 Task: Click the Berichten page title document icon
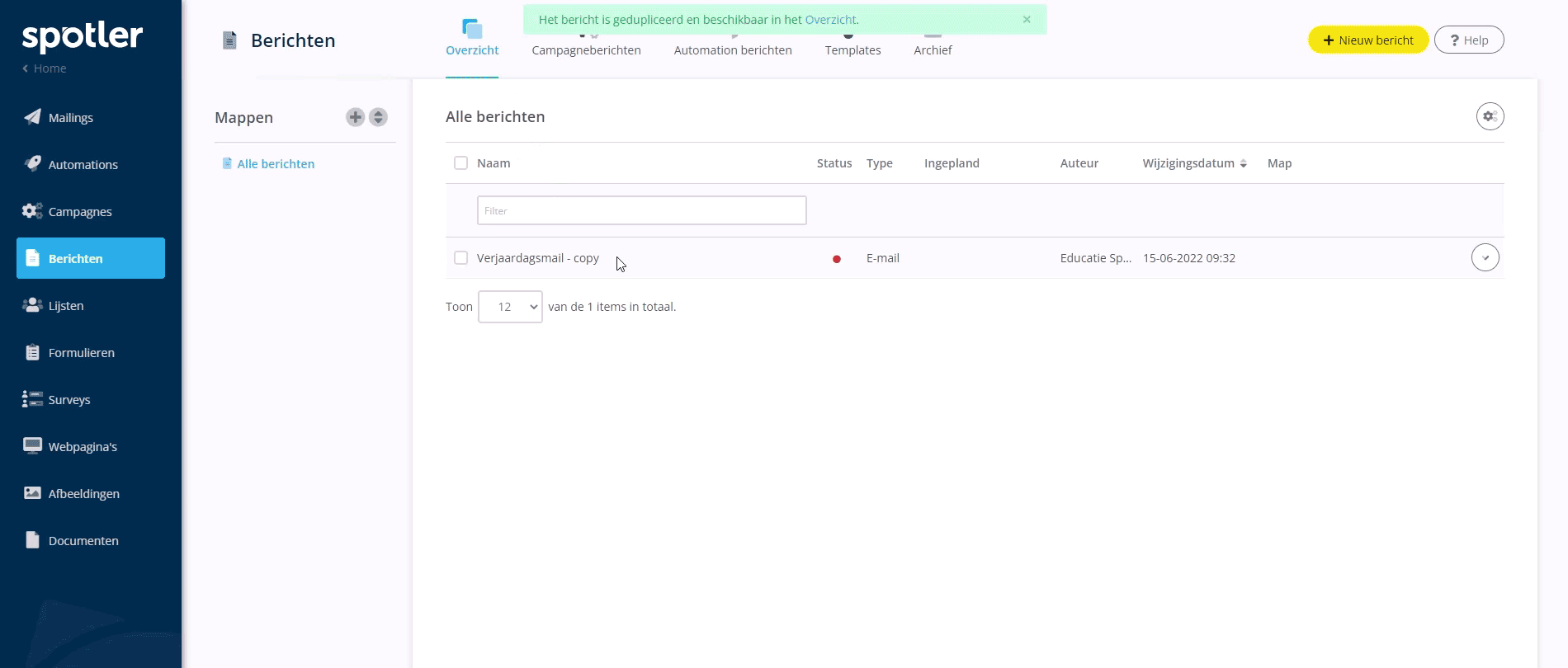[x=230, y=40]
